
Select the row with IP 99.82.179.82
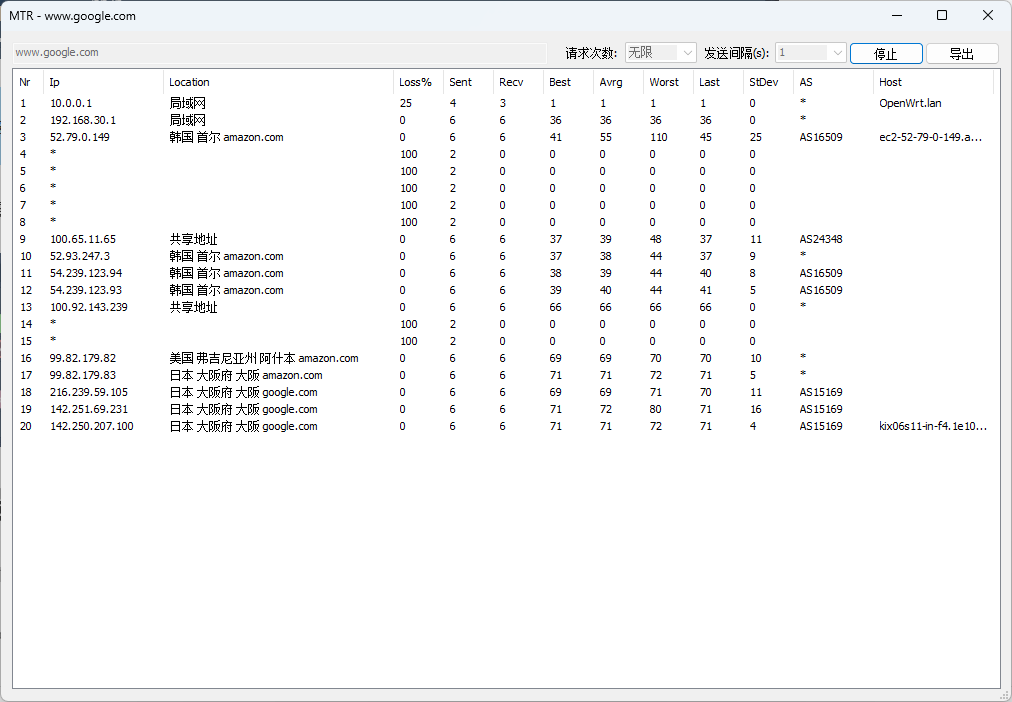pos(83,358)
